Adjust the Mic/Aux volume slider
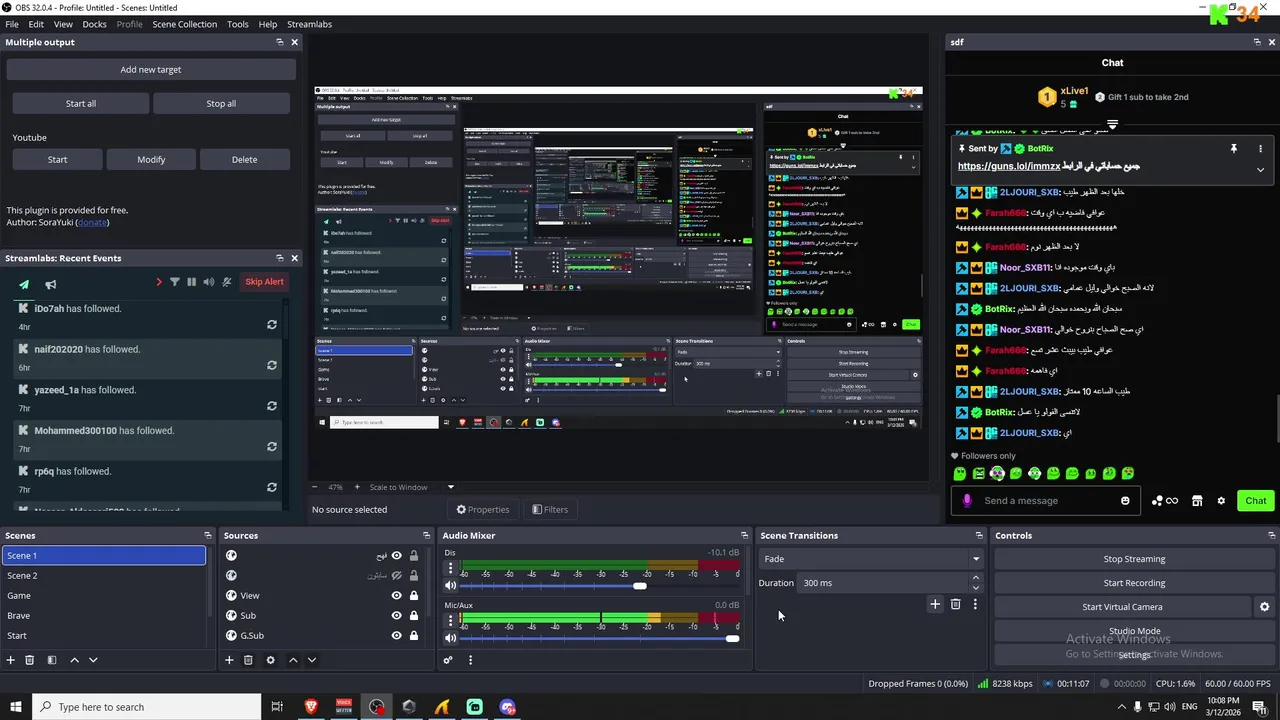 coord(732,638)
